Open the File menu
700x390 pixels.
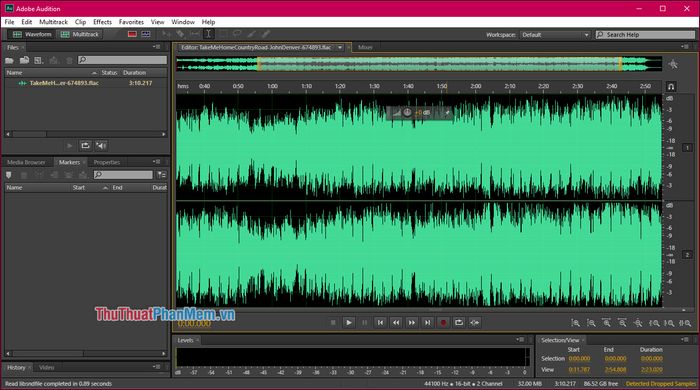pos(9,22)
